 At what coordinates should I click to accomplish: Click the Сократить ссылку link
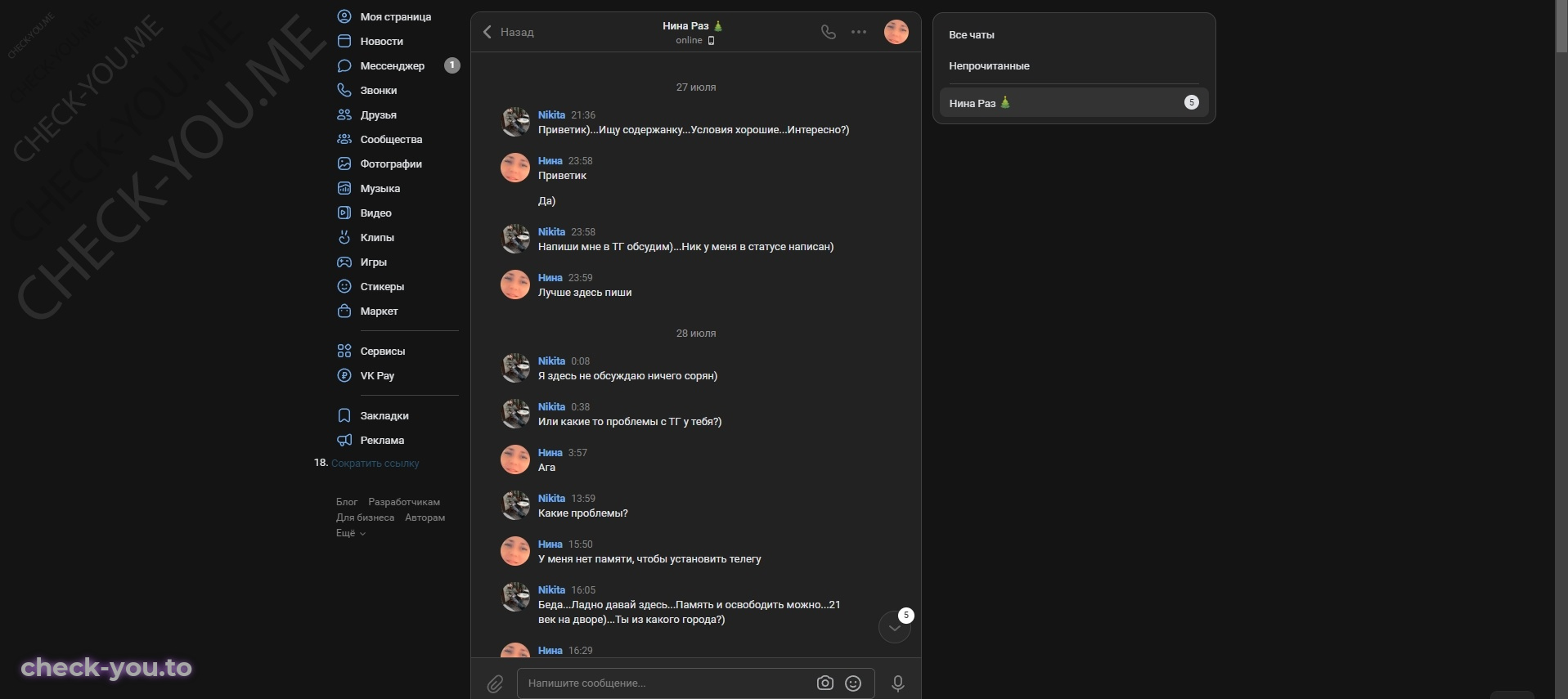point(375,464)
